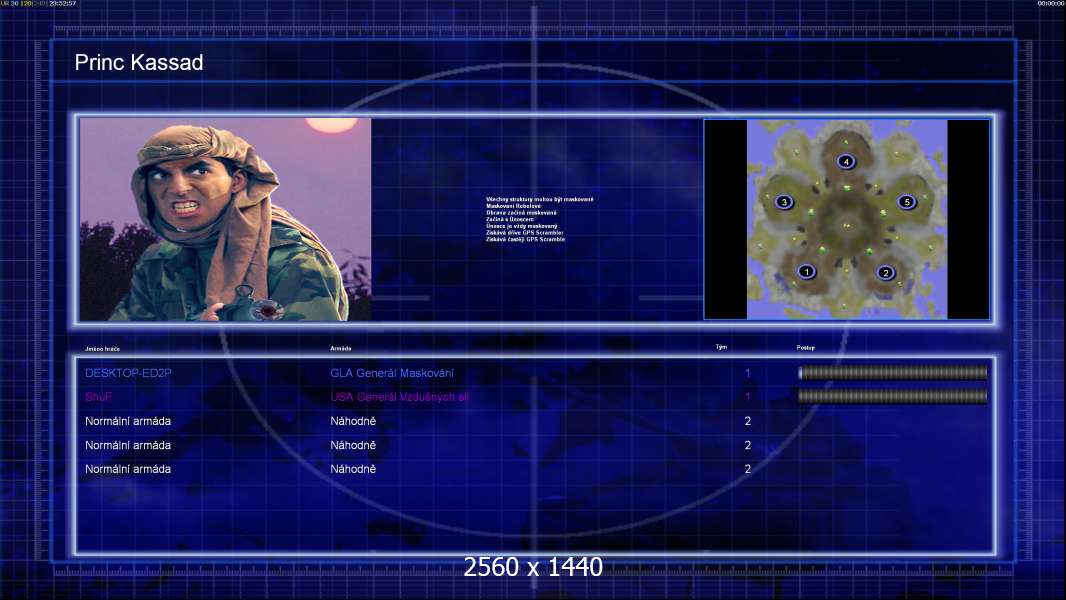Click the 'Únosce je vždy maskovaný' line
The image size is (1066, 600).
pos(521,226)
